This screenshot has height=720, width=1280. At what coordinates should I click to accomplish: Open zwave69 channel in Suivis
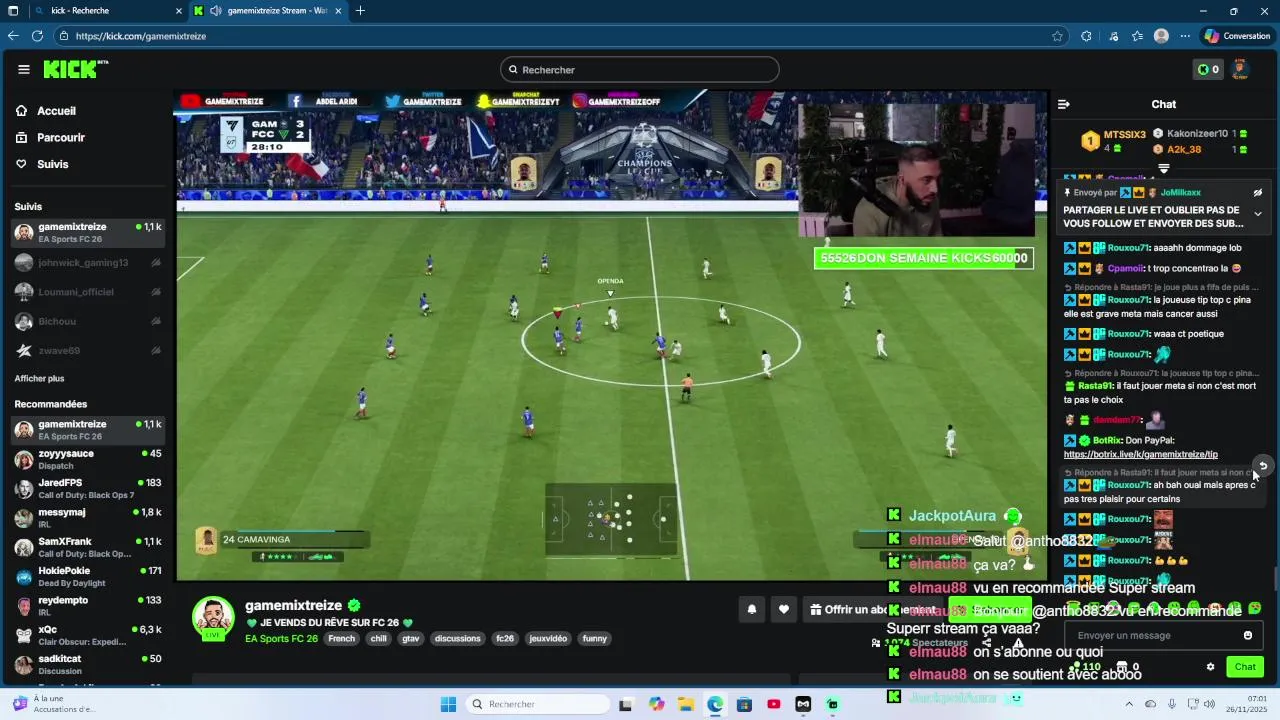[88, 350]
